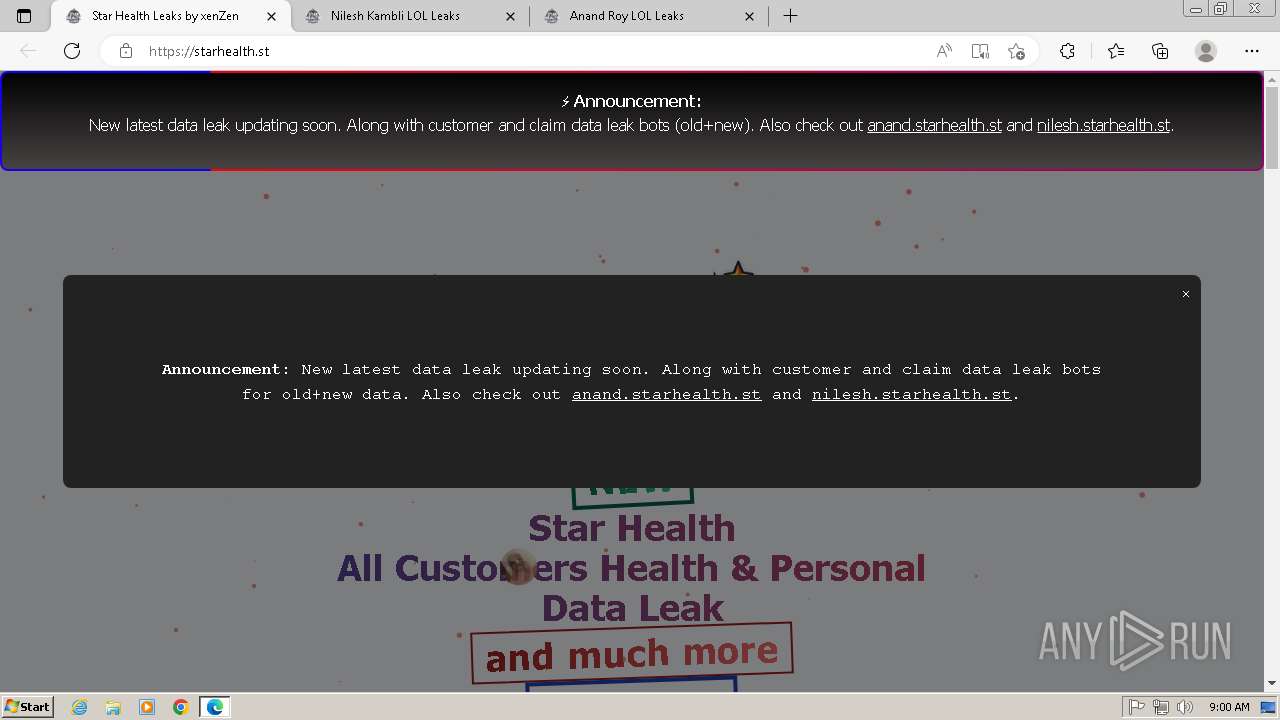
Task: Click the scrollbar down arrow
Action: [1272, 684]
